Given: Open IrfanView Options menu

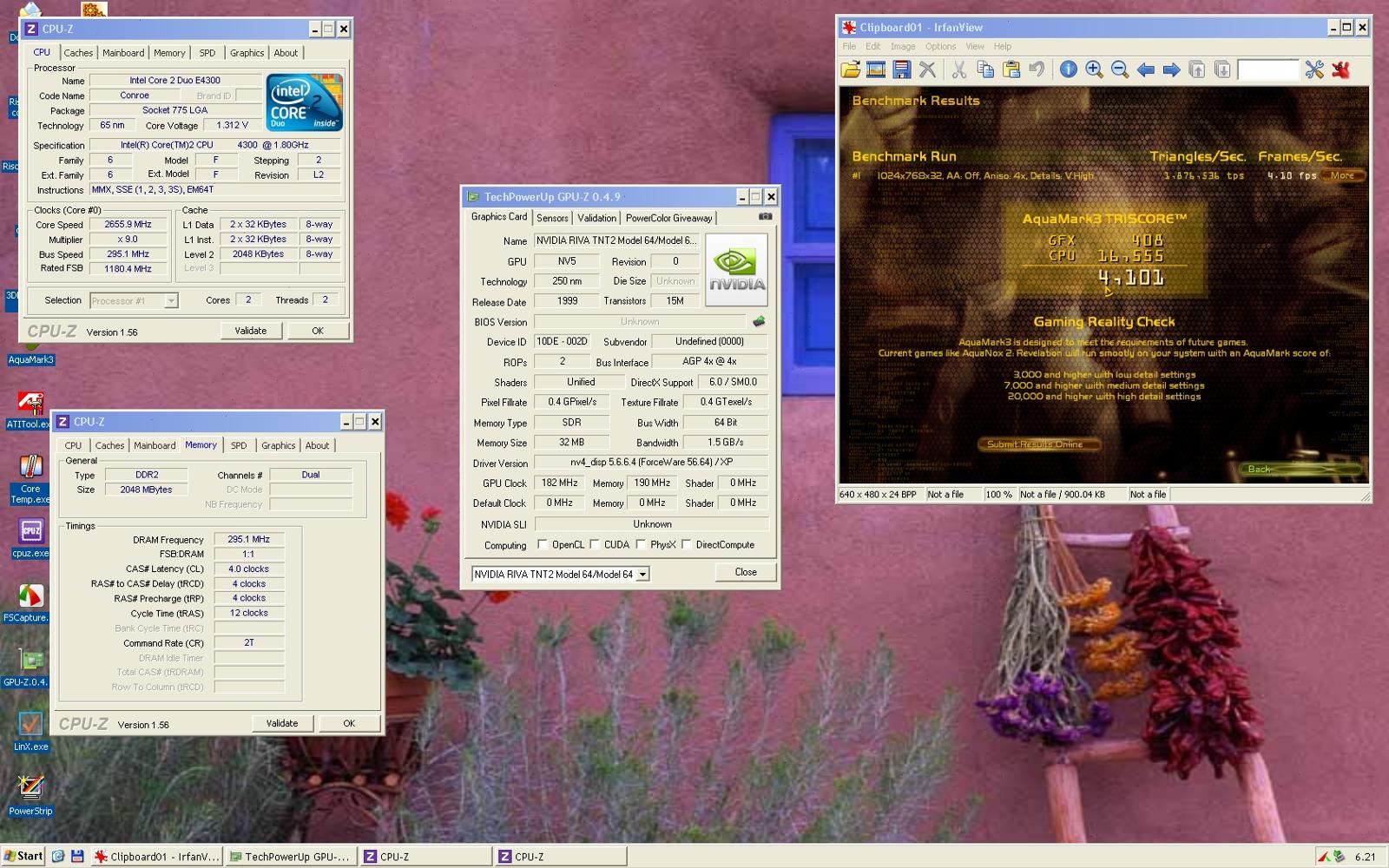Looking at the screenshot, I should pyautogui.click(x=940, y=47).
